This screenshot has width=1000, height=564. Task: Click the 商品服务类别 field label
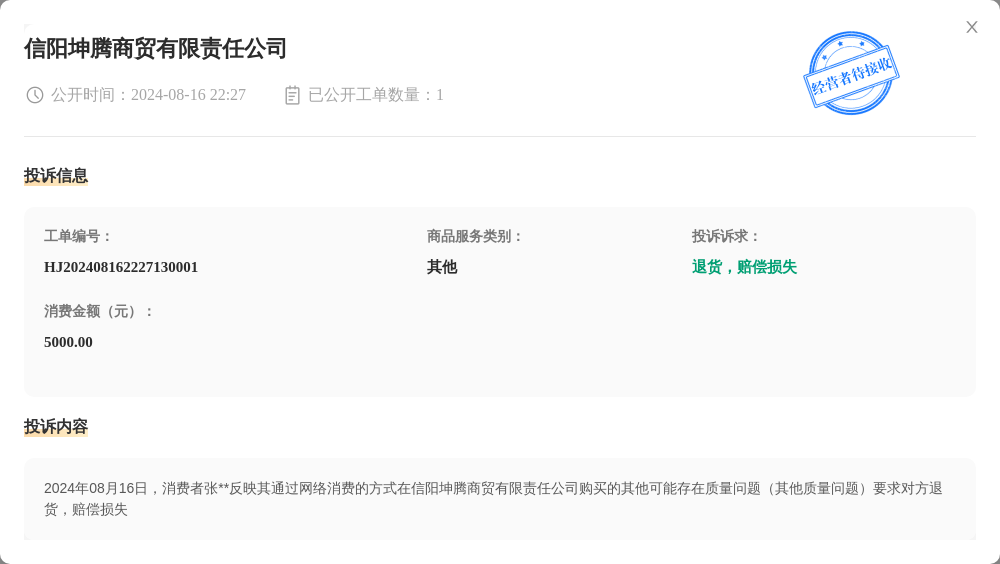tap(474, 236)
